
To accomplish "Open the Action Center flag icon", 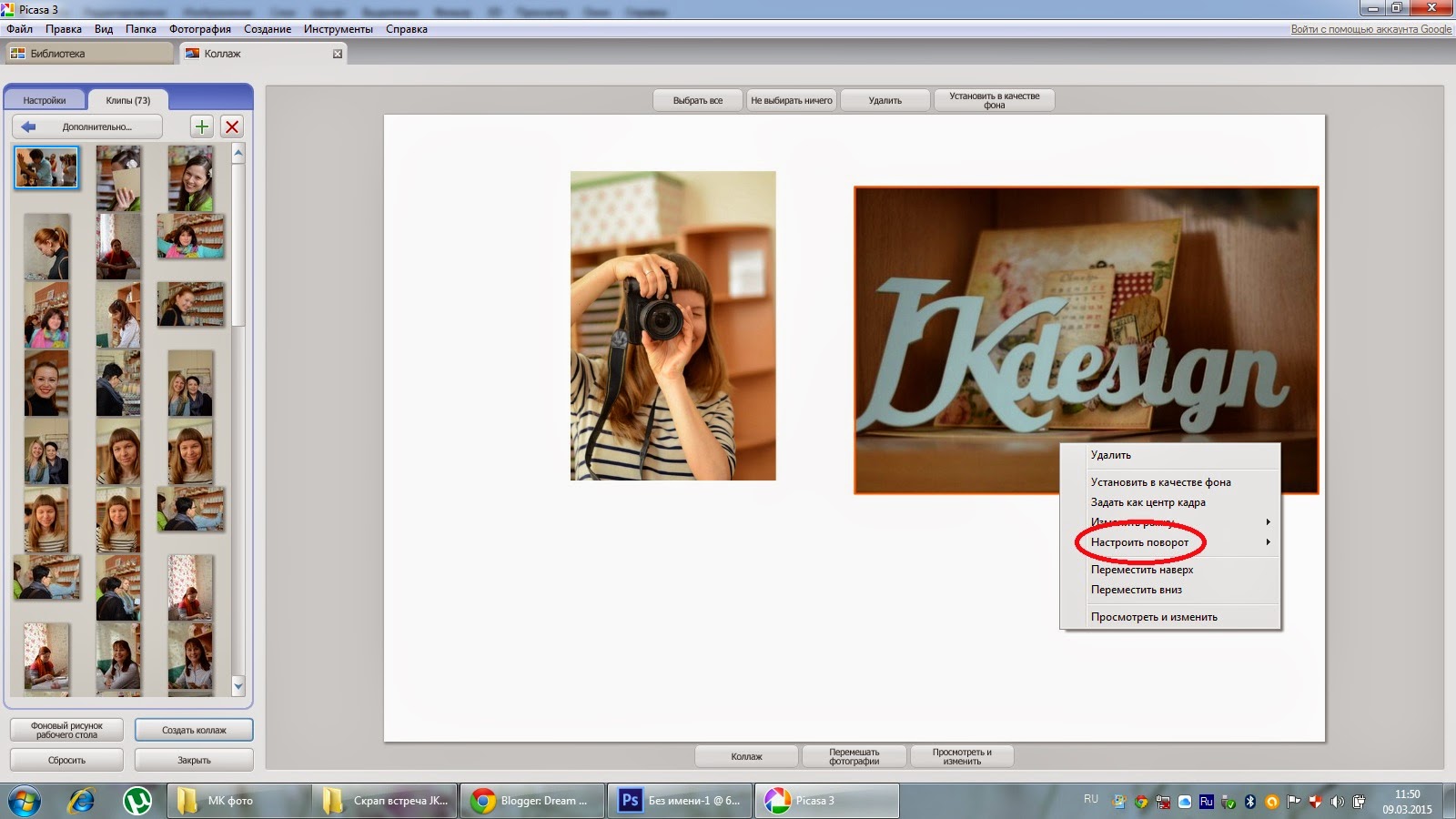I will (1293, 802).
